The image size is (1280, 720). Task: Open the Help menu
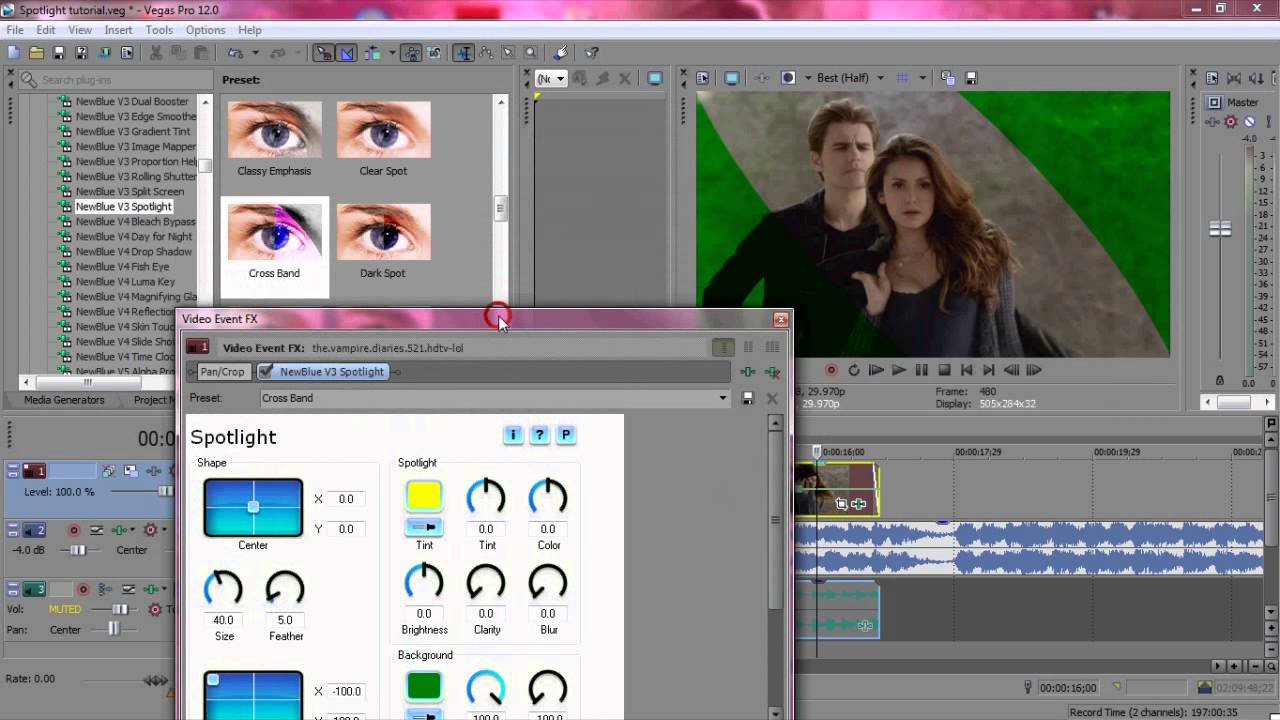click(x=250, y=30)
